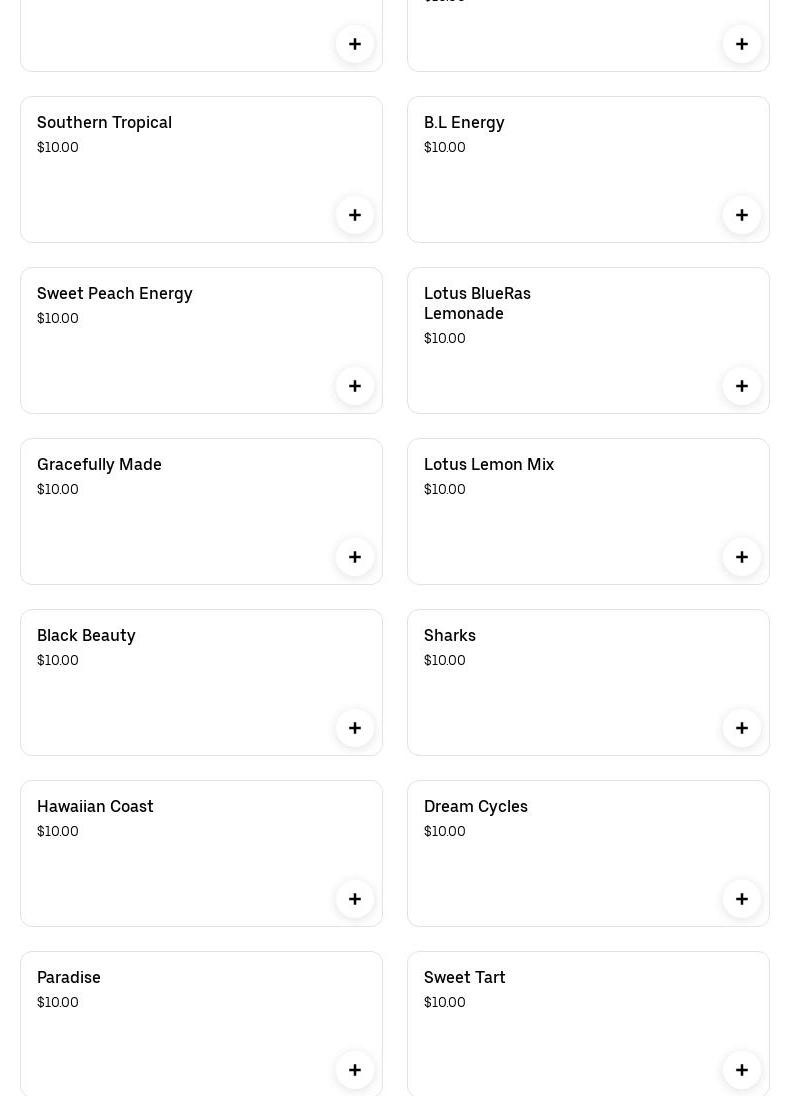Add B.L Energy to cart
The image size is (804, 1096).
pyautogui.click(x=742, y=215)
